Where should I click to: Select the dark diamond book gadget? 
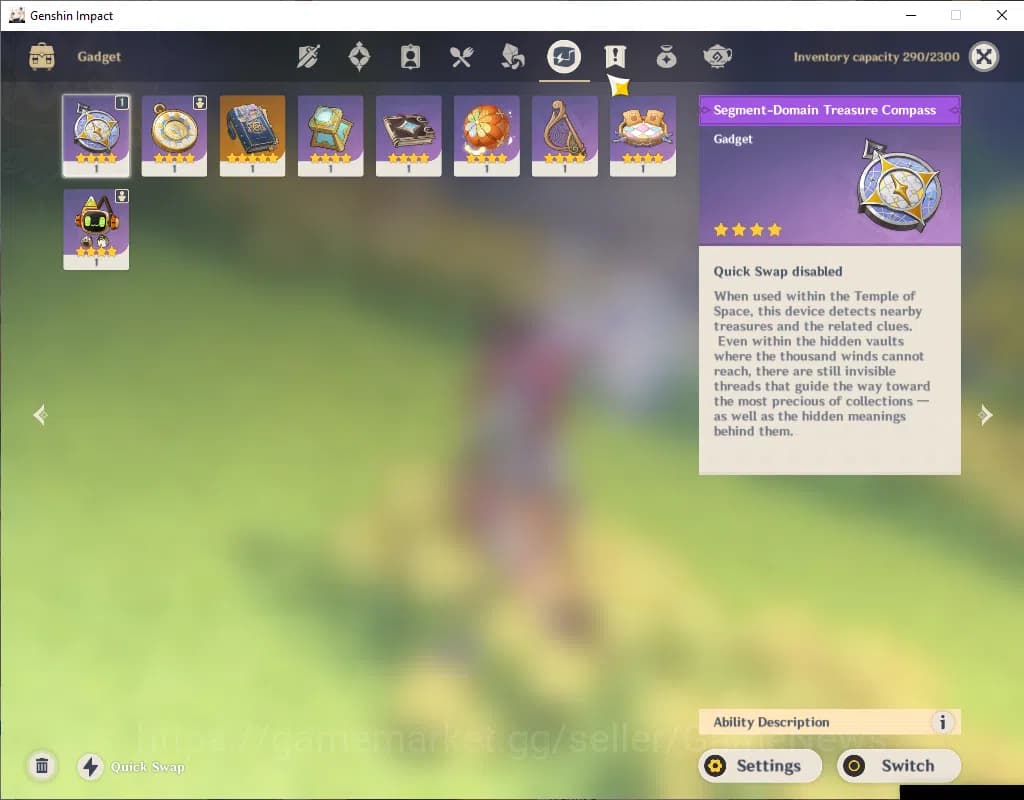pyautogui.click(x=409, y=136)
